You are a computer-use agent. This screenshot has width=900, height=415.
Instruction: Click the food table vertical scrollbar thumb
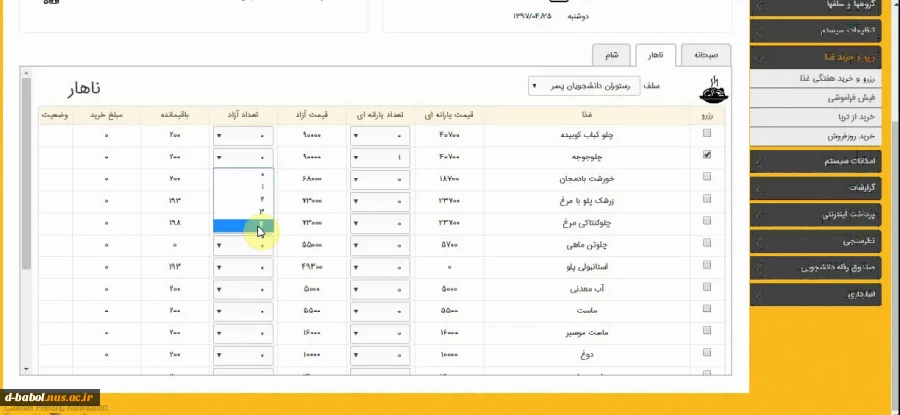click(26, 174)
